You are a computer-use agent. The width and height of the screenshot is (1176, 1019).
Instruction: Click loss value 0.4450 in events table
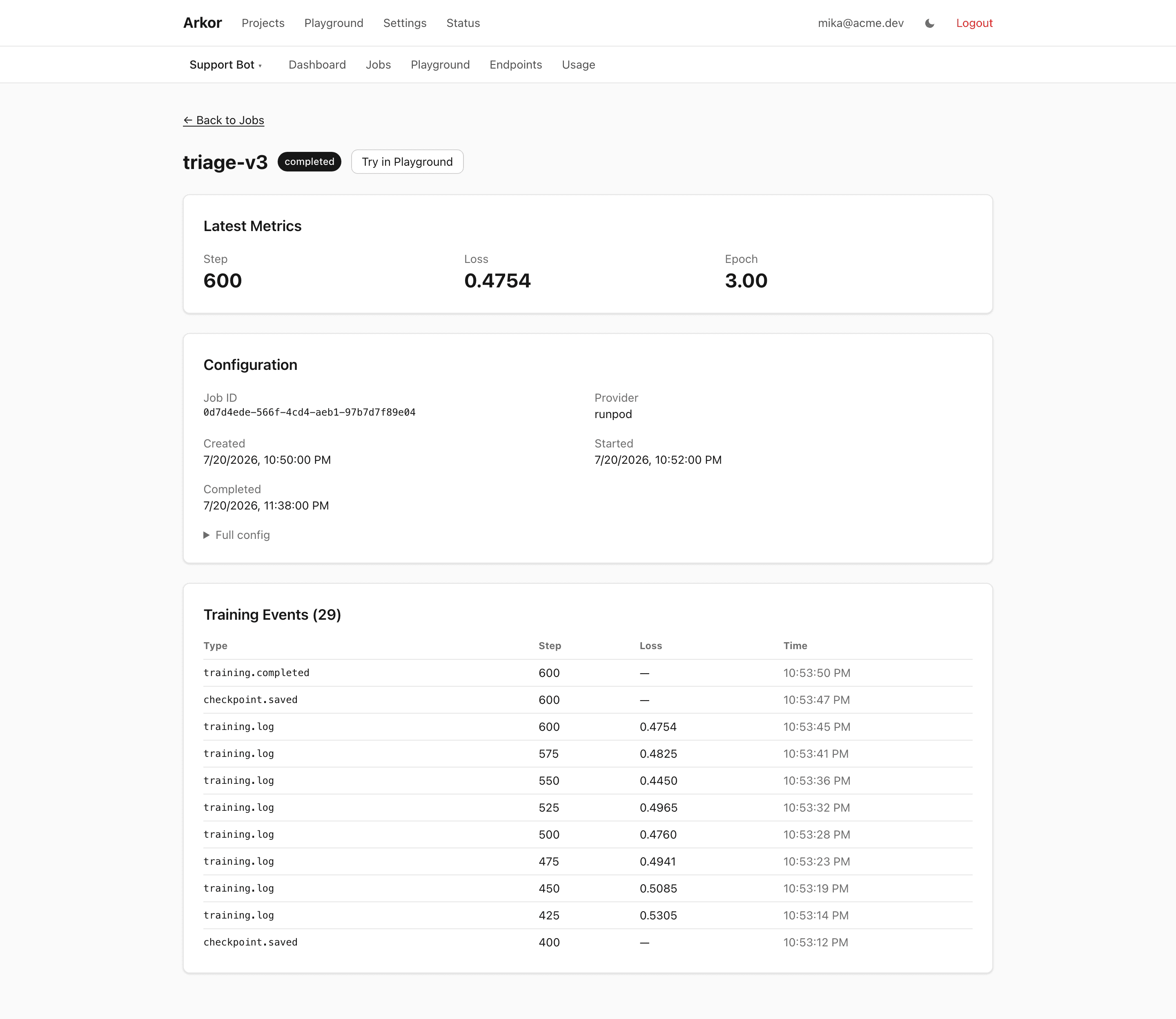(659, 781)
